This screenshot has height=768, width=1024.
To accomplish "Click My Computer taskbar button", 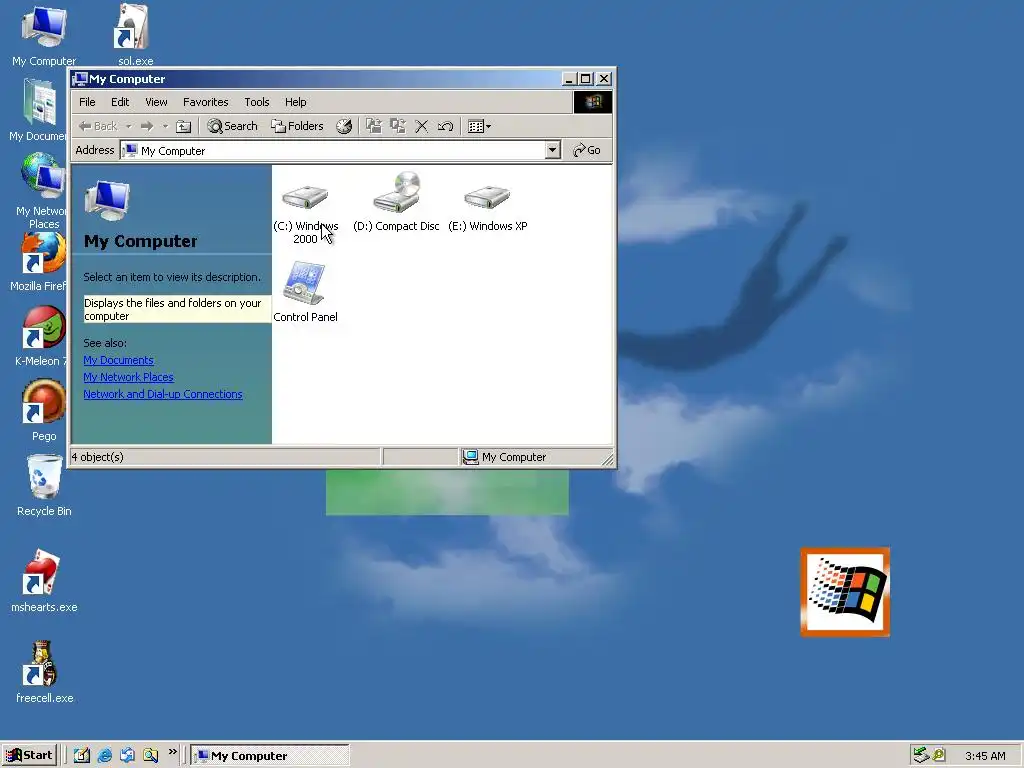I will pos(270,756).
